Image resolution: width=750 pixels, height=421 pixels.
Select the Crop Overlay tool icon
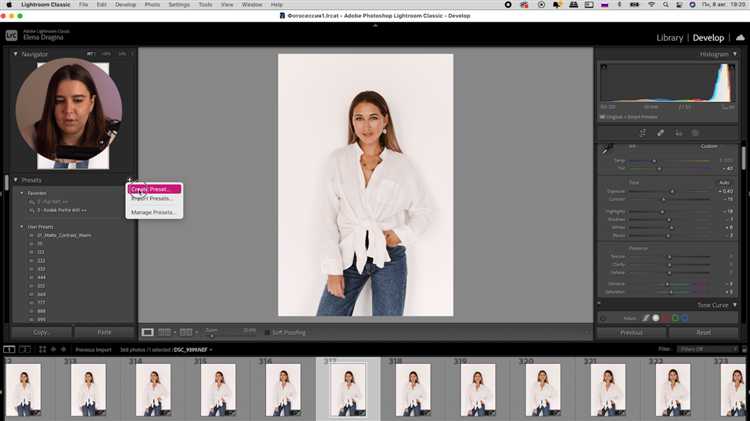coord(642,132)
